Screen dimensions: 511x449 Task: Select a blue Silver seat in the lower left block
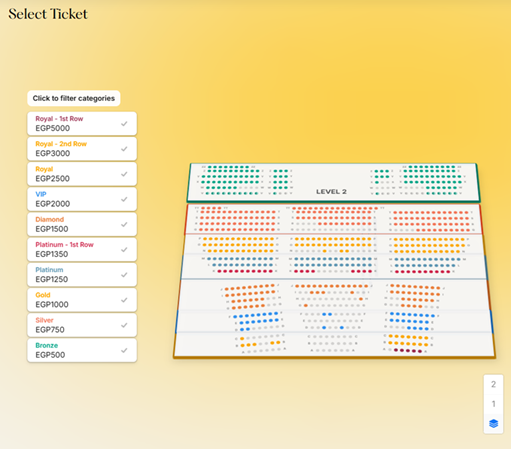253,315
